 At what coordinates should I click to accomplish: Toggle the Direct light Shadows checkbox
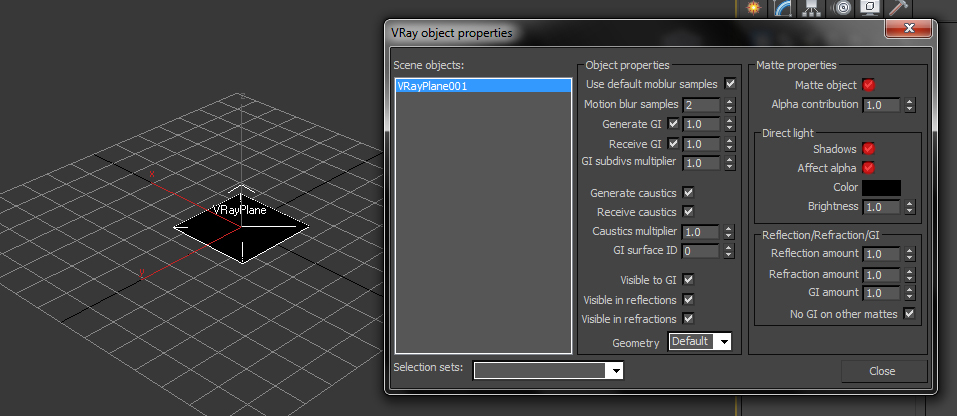[x=869, y=148]
